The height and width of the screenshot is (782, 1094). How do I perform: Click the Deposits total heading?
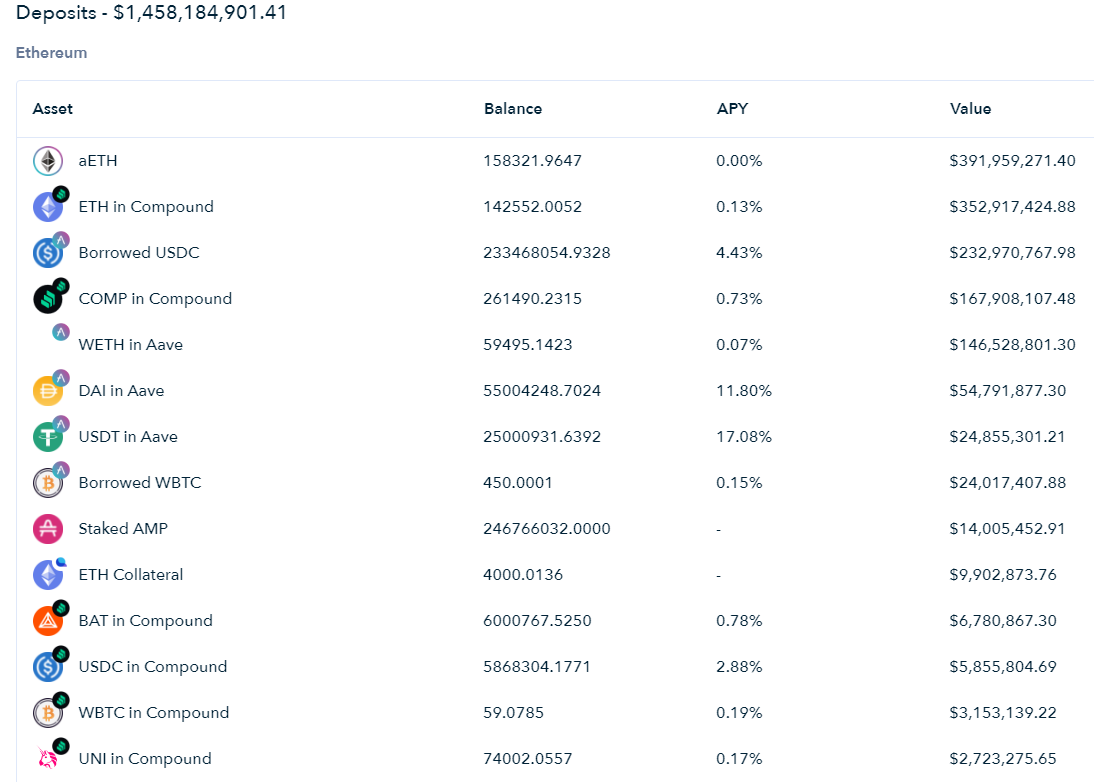click(x=151, y=13)
